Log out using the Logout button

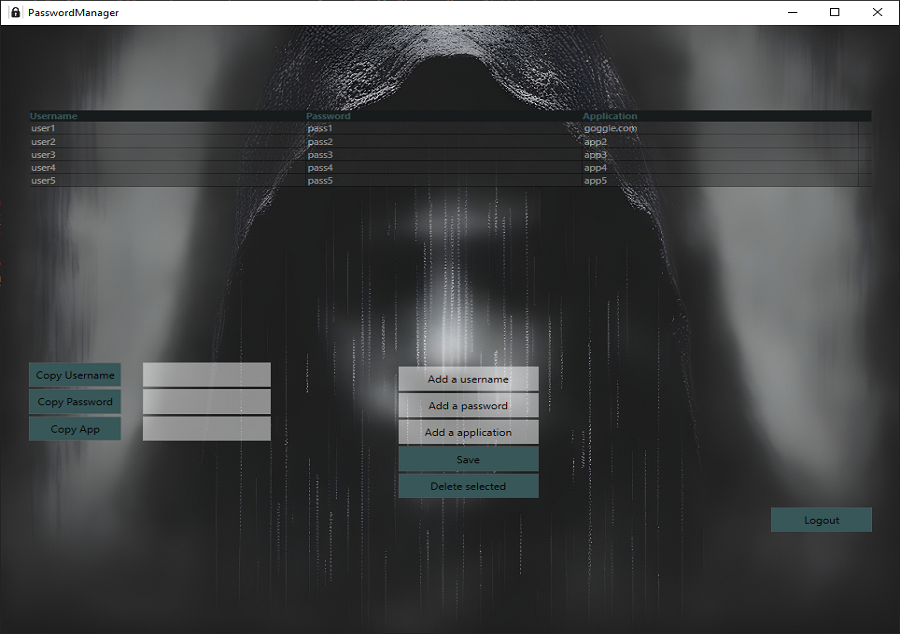click(821, 520)
